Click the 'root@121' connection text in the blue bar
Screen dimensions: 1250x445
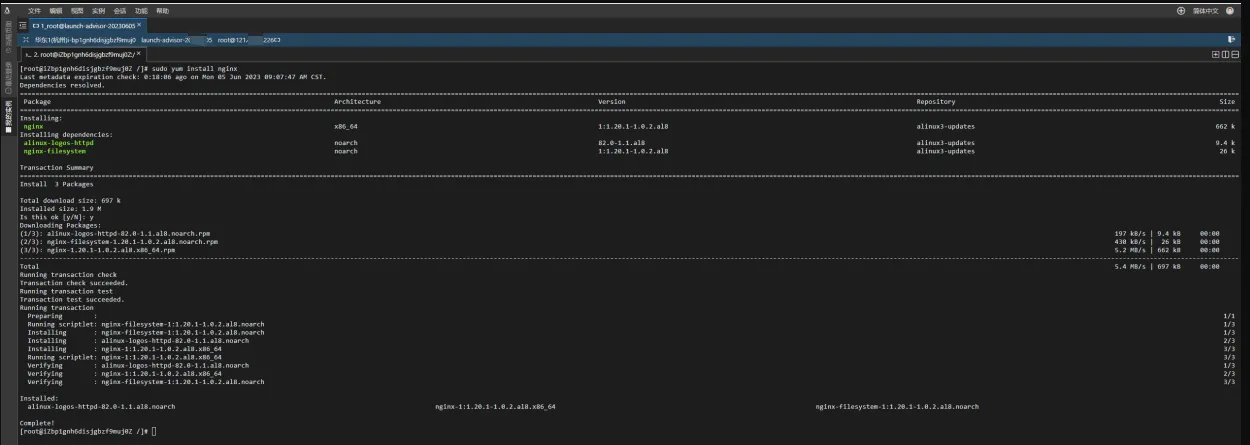(249, 40)
